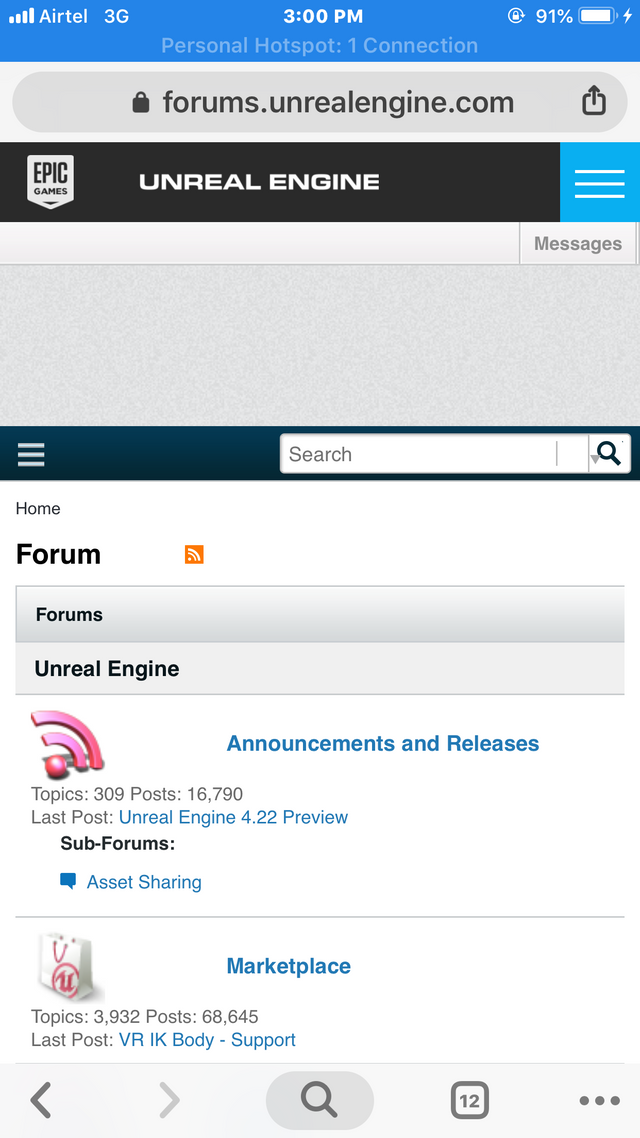Open the Unreal Engine 4.22 Preview post

(x=233, y=817)
